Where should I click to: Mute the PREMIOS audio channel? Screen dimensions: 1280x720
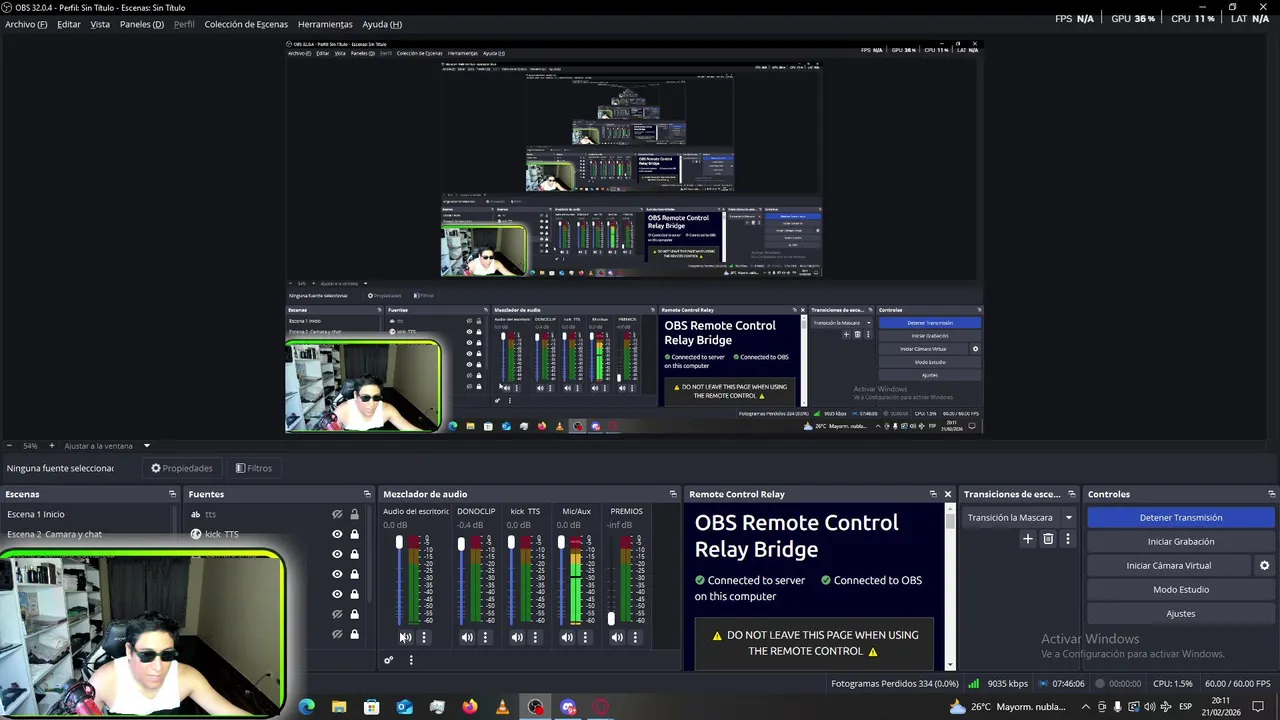point(617,637)
